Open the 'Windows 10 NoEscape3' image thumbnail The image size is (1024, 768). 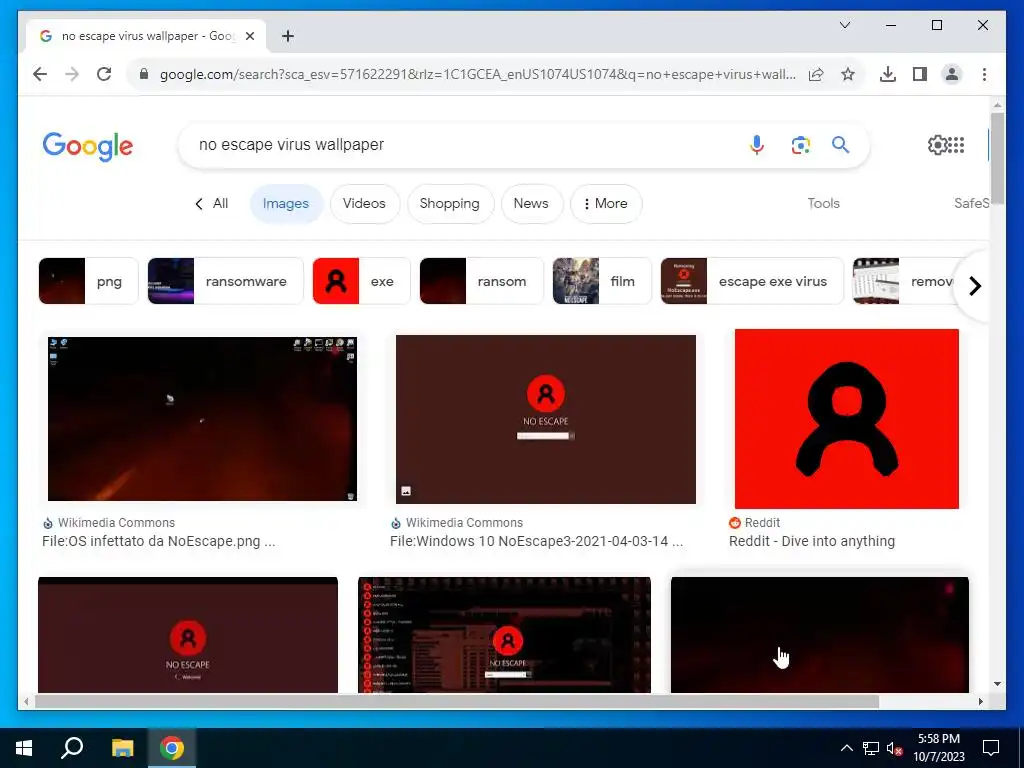[x=546, y=419]
